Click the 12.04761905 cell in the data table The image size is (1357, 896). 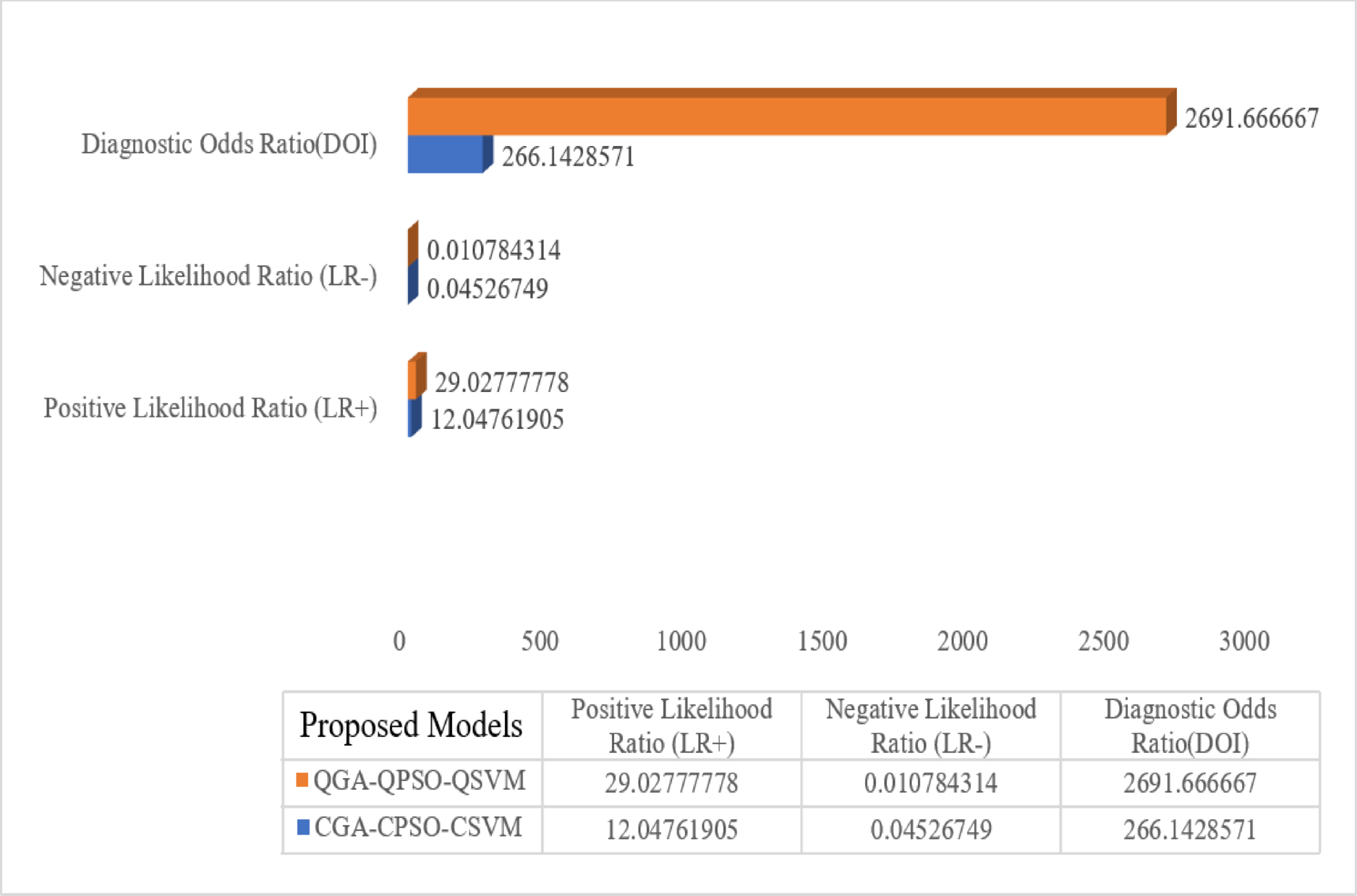point(671,829)
